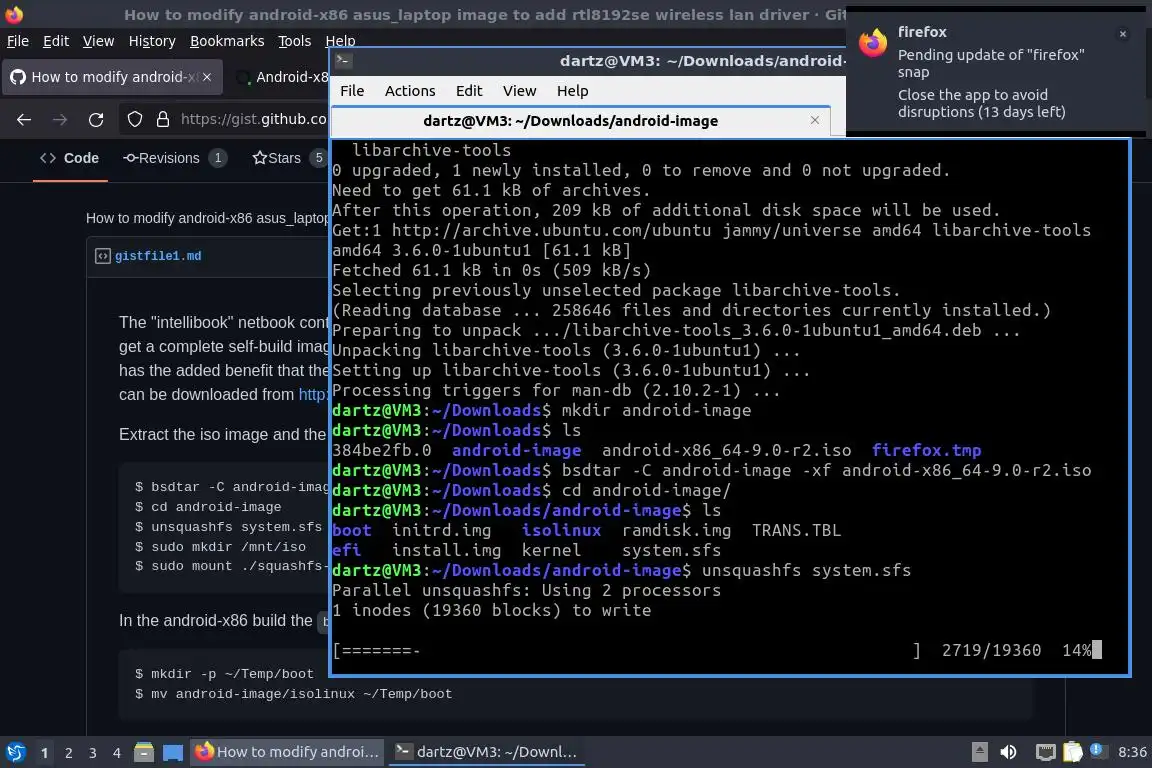Click the terminal window title icon

point(343,61)
